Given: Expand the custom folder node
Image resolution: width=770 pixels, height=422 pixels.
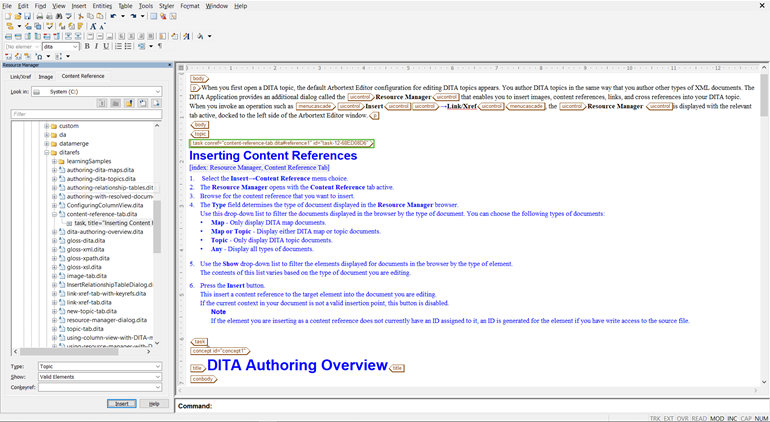Looking at the screenshot, I should click(x=47, y=126).
